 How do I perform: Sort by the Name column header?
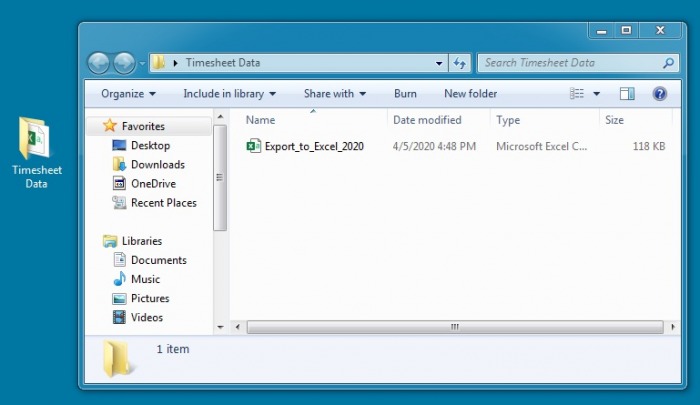(x=260, y=120)
